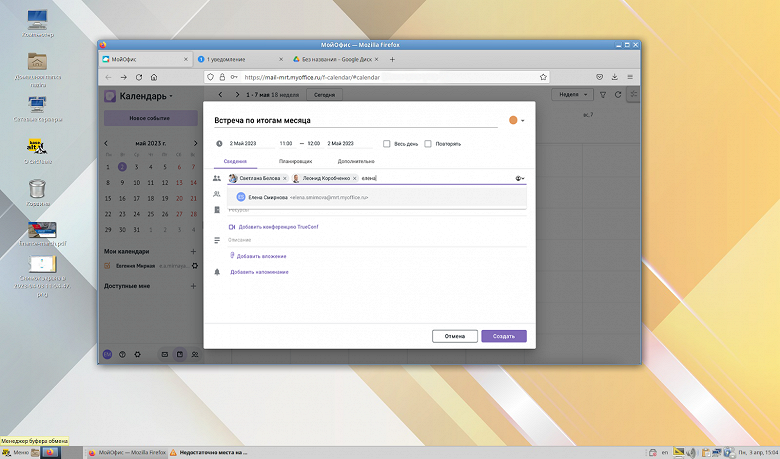Click Добавить конференцию TrueConf link
This screenshot has width=780, height=459.
click(278, 227)
